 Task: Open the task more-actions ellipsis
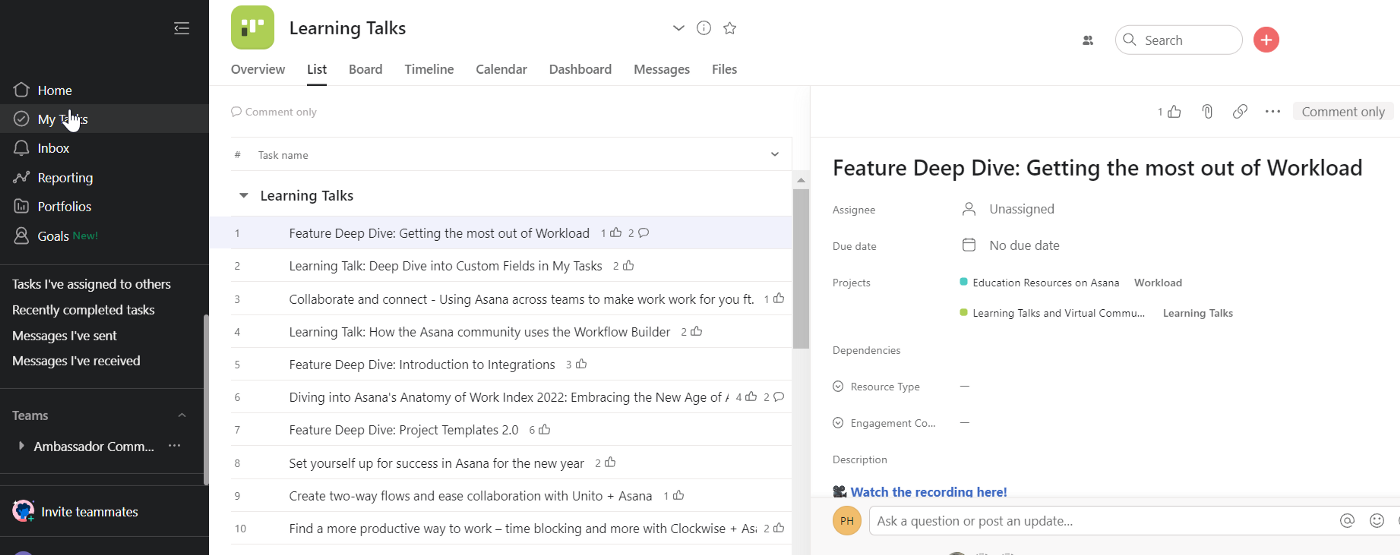coord(1272,112)
